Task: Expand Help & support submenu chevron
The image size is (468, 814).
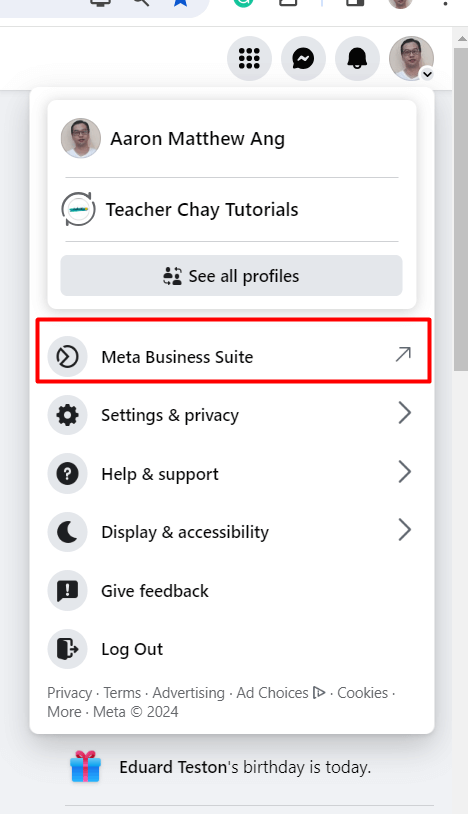Action: (x=404, y=472)
